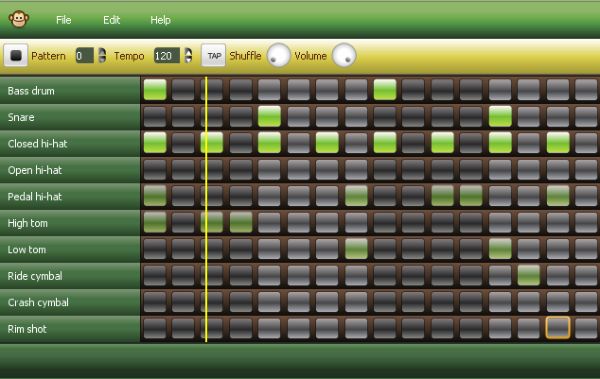Turn off Snare step 5
The width and height of the screenshot is (600, 379).
[x=269, y=116]
